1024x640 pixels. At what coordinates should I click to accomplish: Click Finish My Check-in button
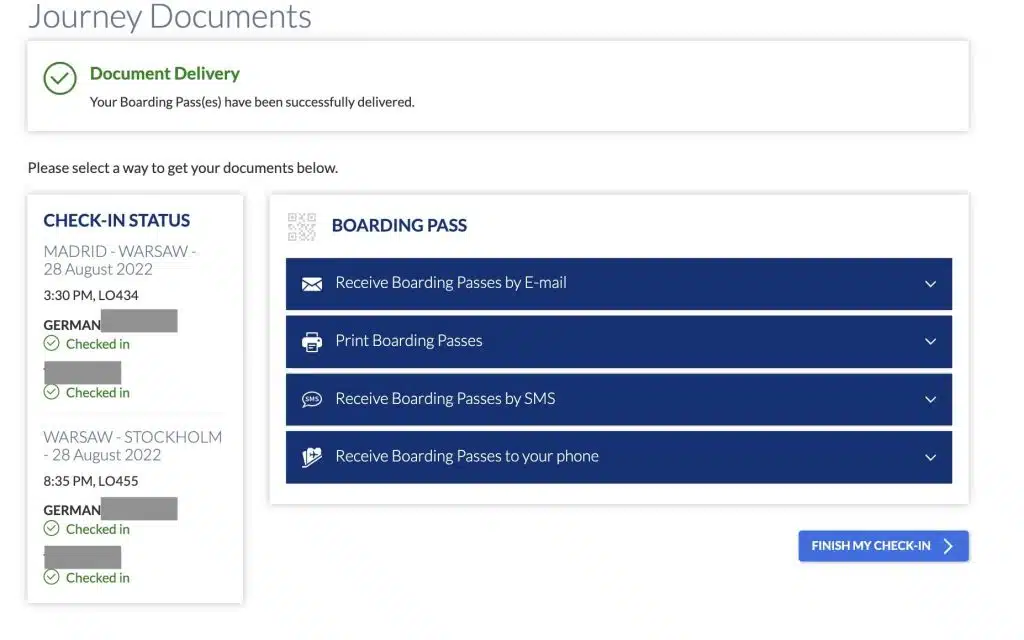(883, 546)
